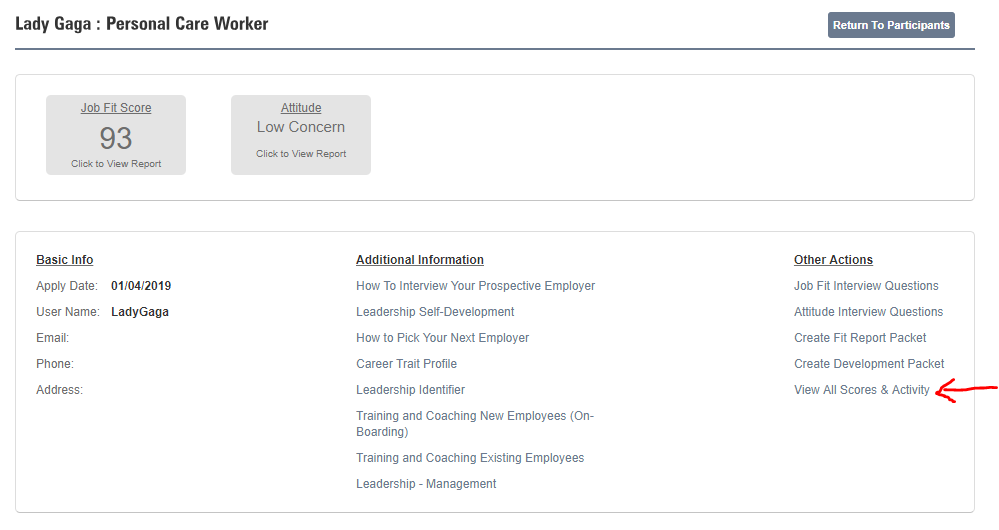
Task: Open Training and Coaching New Employees link
Action: coord(475,424)
